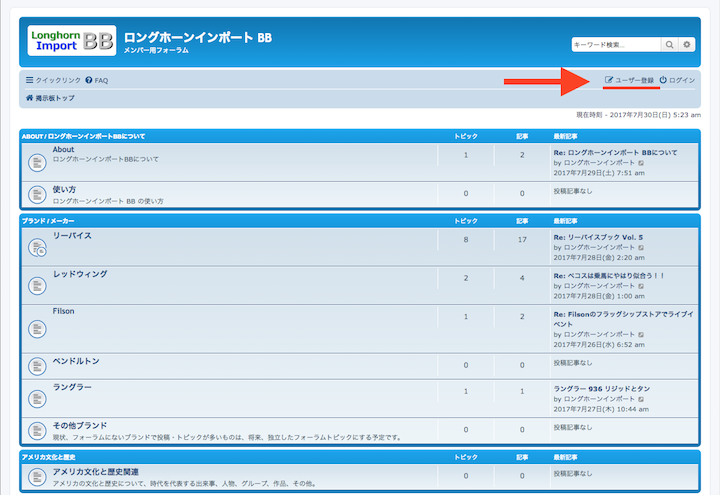Screen dimensions: 720x495
Task: Click the forum icon beside 使い方
Action: [x=37, y=195]
